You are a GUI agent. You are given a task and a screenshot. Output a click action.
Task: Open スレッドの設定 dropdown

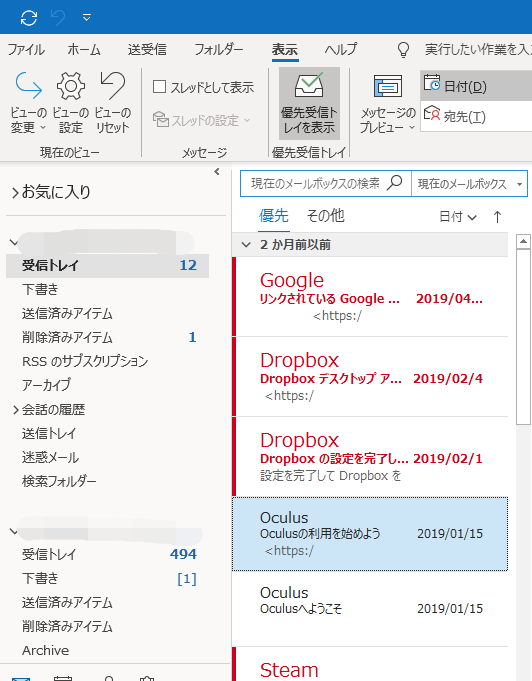coord(202,120)
